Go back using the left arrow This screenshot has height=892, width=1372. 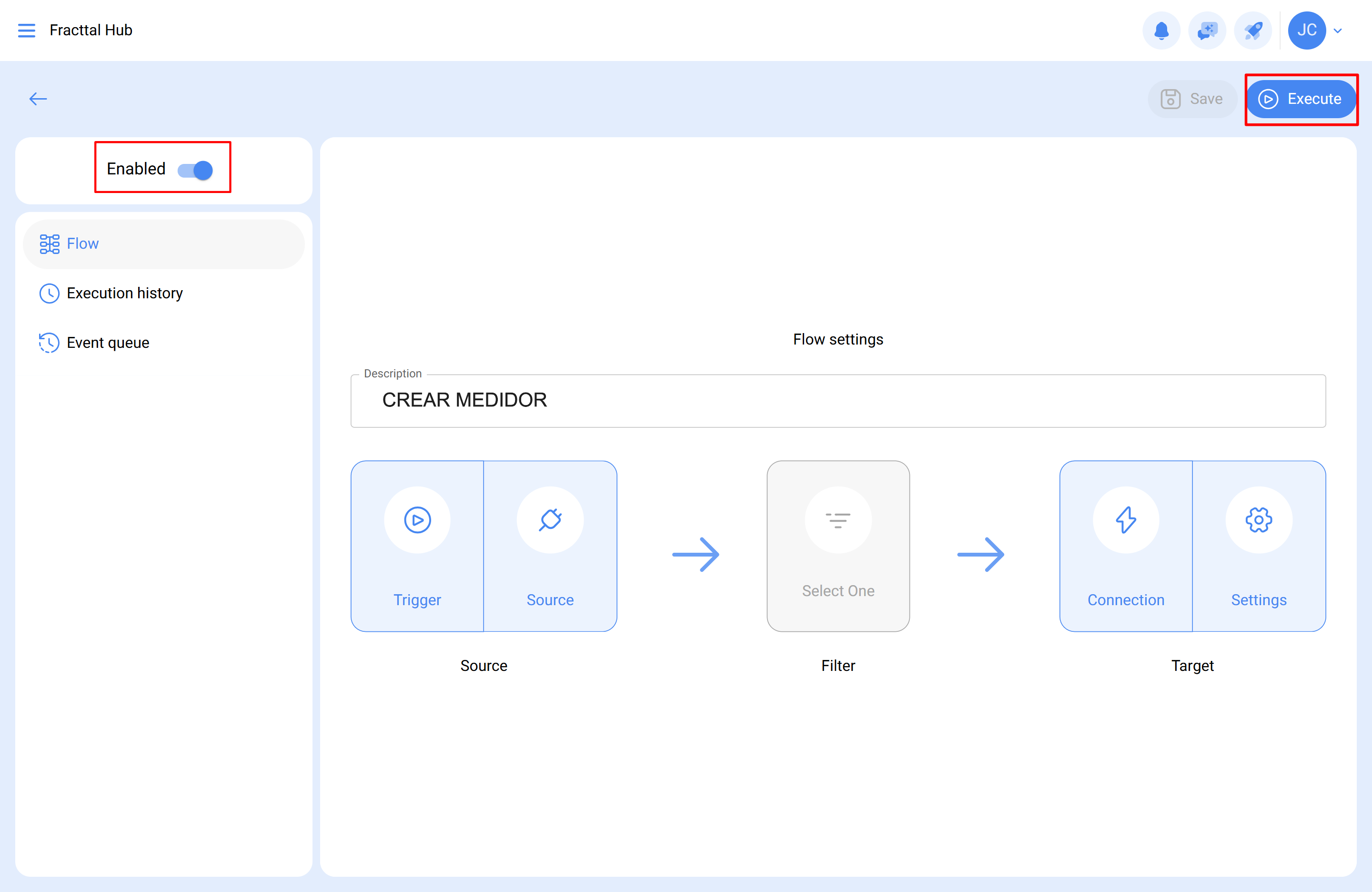click(38, 99)
